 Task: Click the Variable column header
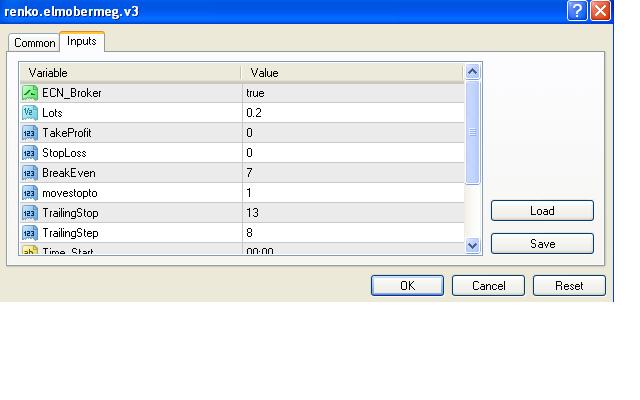point(131,73)
